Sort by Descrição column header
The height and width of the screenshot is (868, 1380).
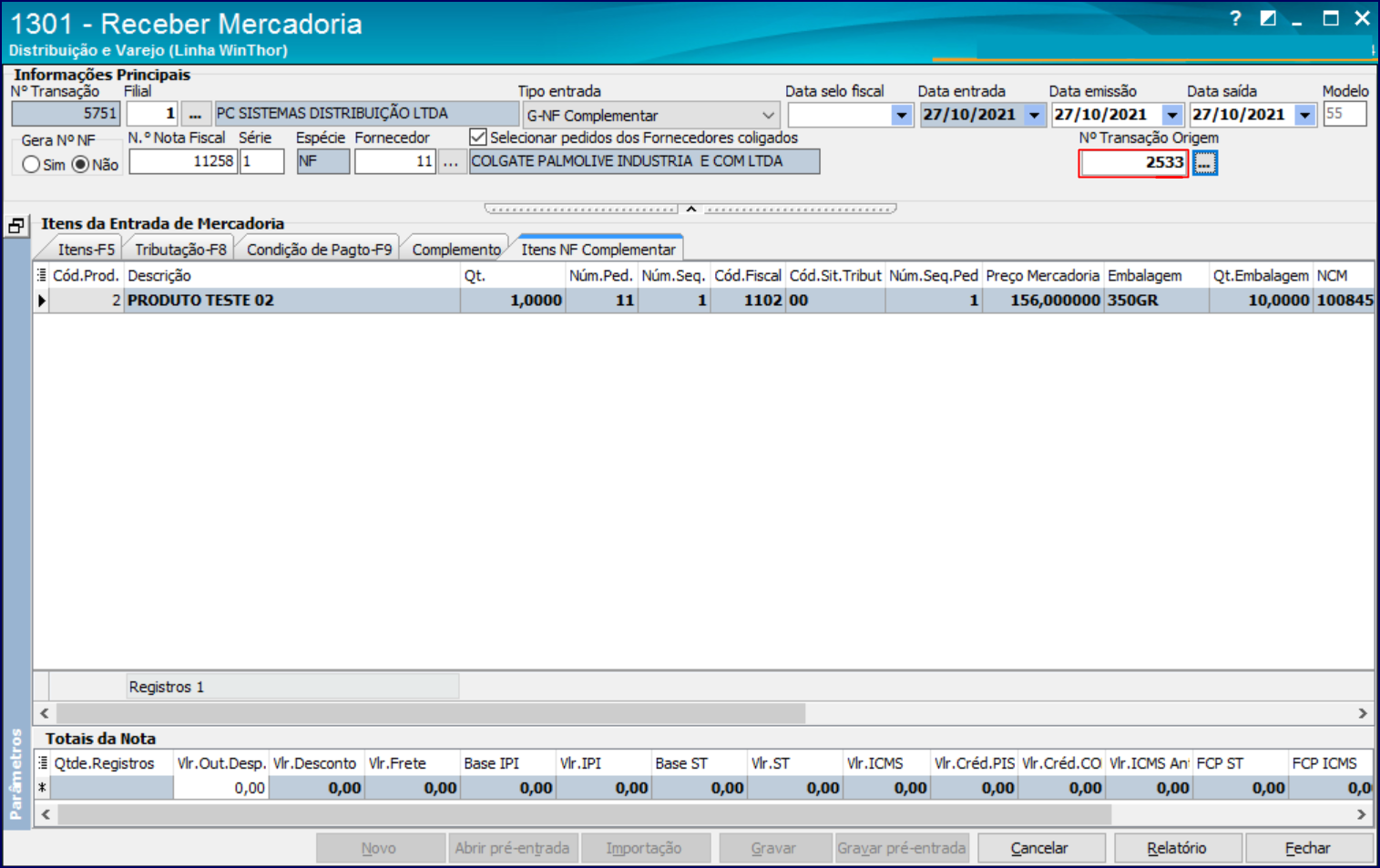coord(291,275)
